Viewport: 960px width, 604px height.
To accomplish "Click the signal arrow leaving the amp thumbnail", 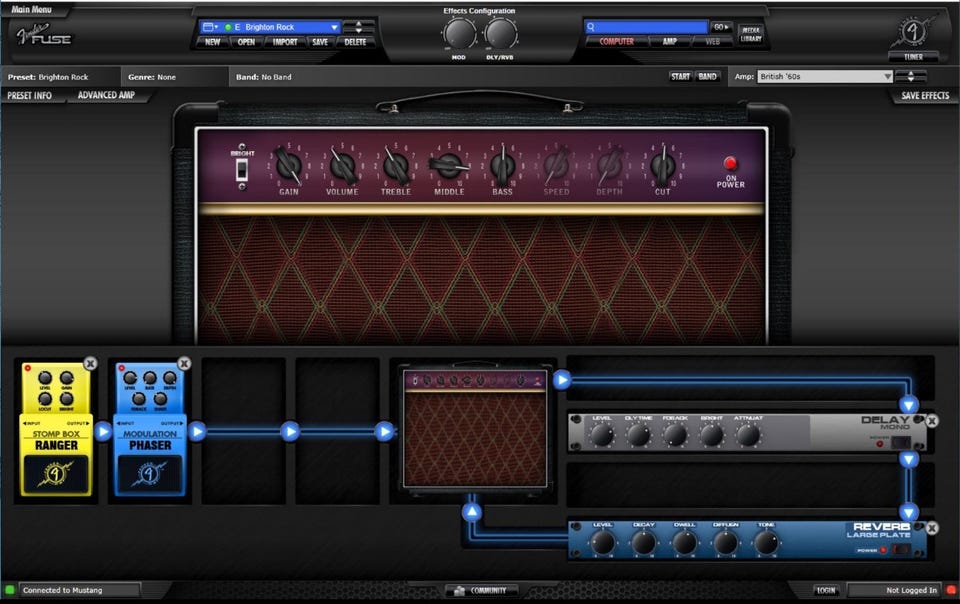I will click(x=562, y=380).
